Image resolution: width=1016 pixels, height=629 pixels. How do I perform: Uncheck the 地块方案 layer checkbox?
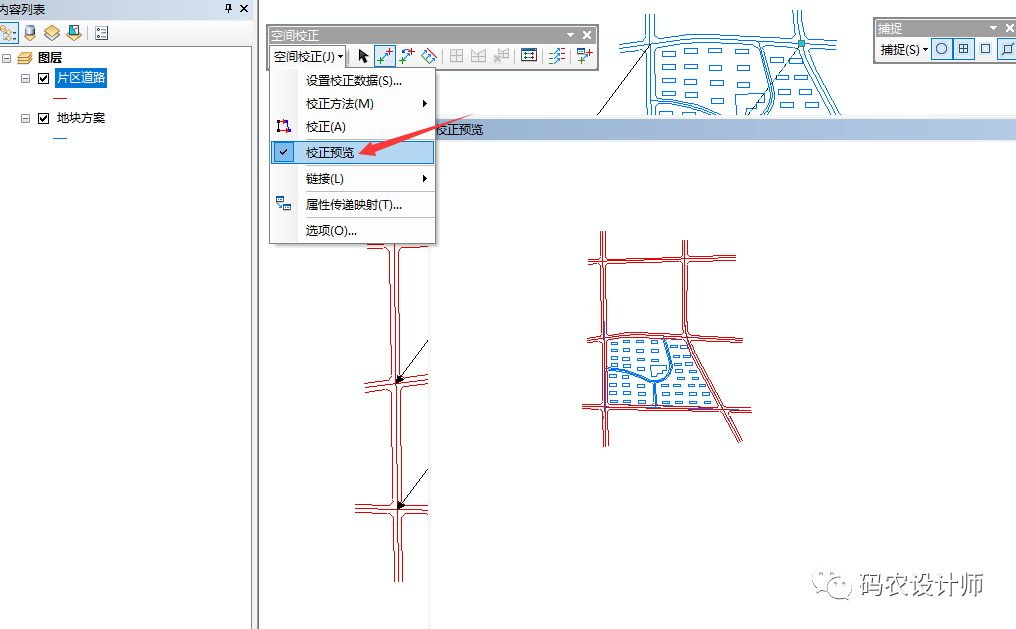(43, 118)
